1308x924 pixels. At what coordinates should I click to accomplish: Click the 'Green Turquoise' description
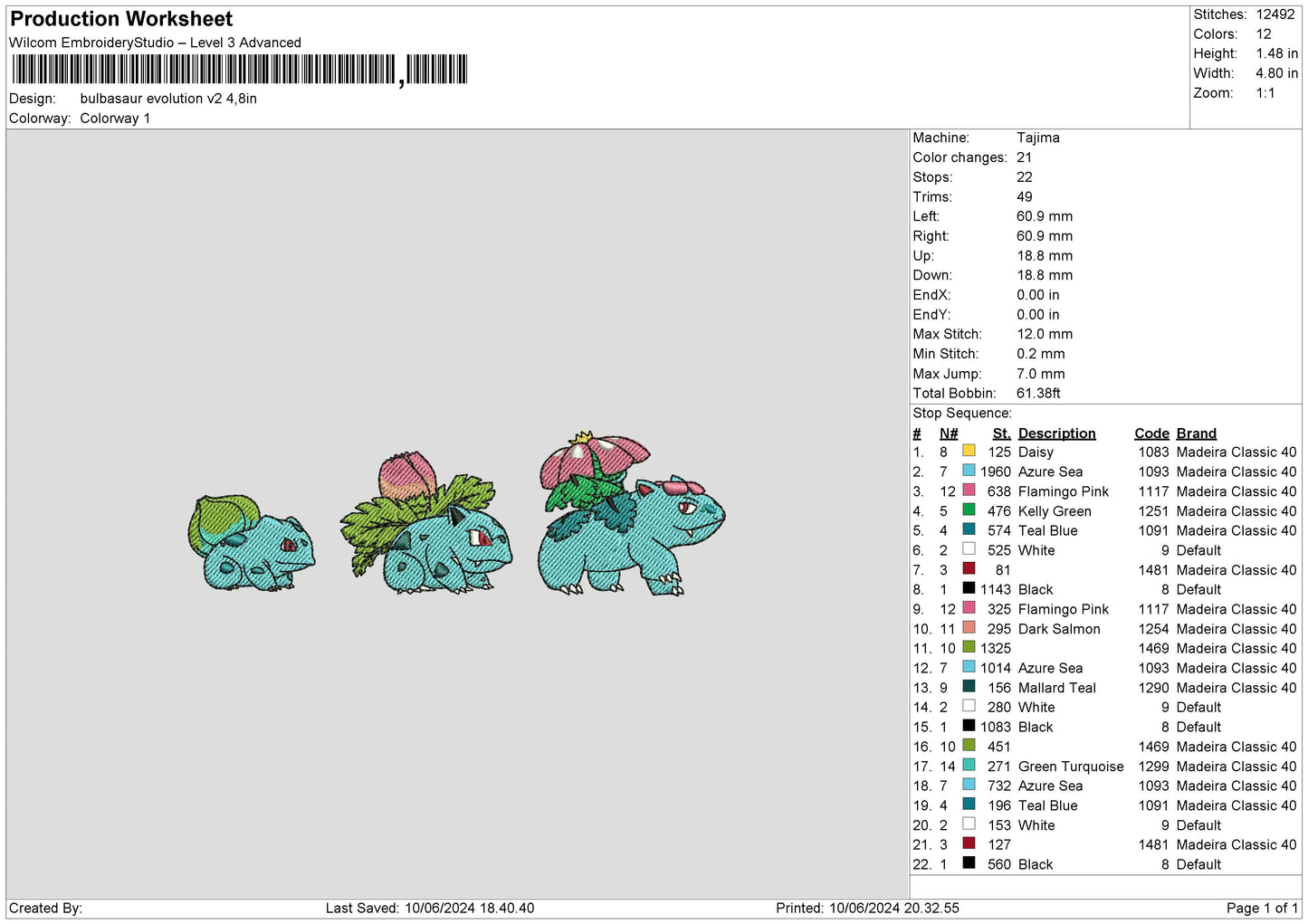pyautogui.click(x=1071, y=767)
